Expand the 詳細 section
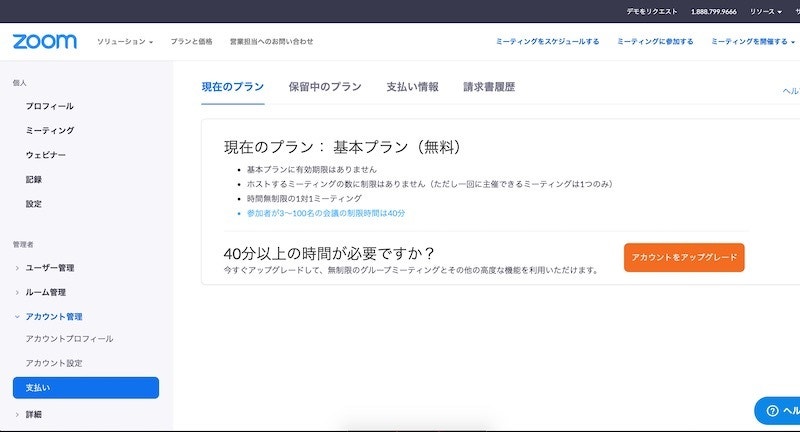Image resolution: width=800 pixels, height=432 pixels. point(33,413)
